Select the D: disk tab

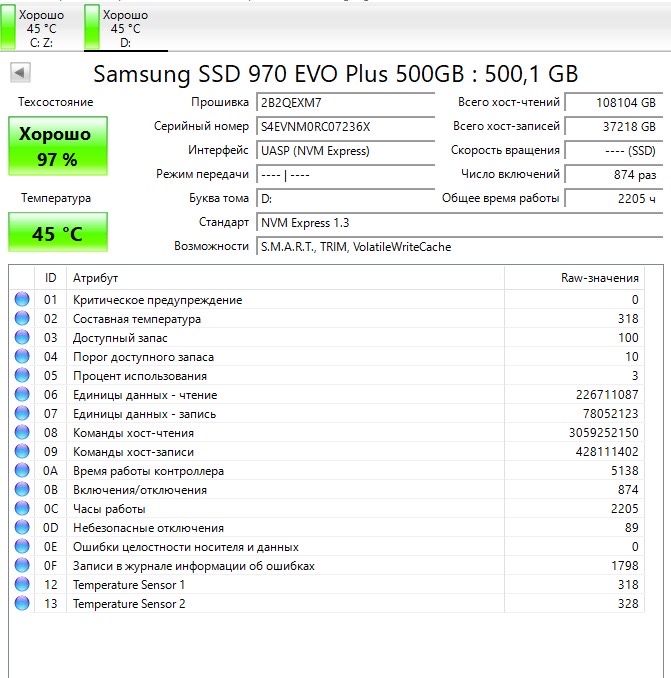pos(125,28)
